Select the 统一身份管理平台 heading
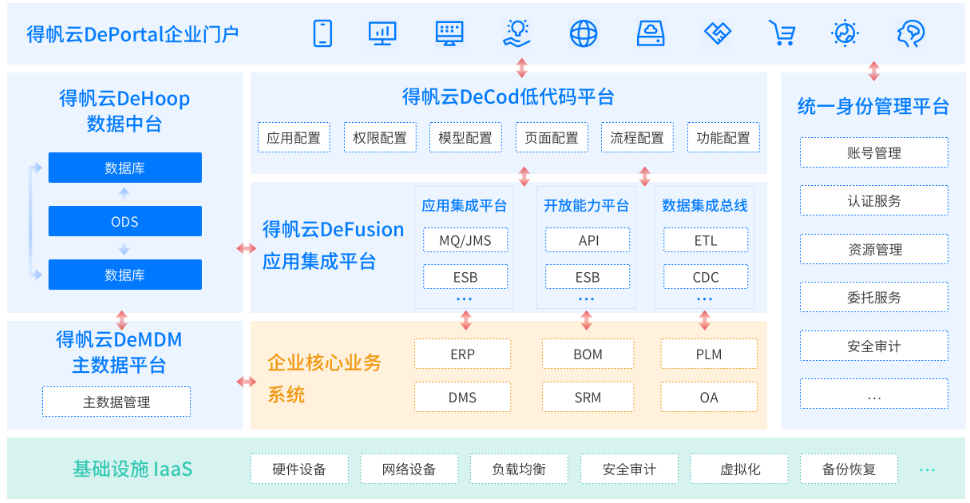The height and width of the screenshot is (503, 970). [873, 106]
